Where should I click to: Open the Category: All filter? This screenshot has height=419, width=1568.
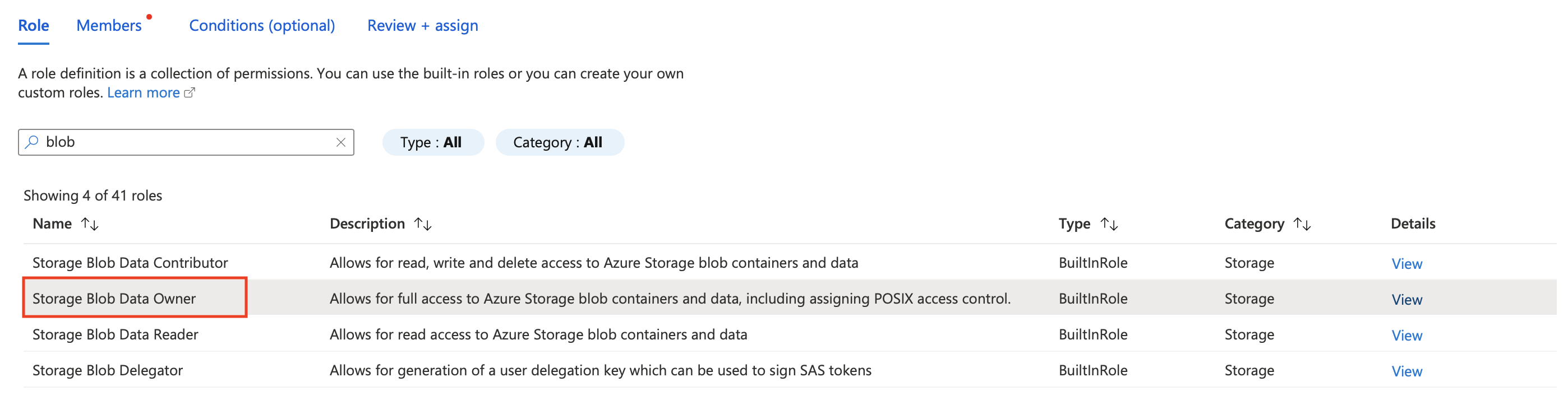pos(559,142)
